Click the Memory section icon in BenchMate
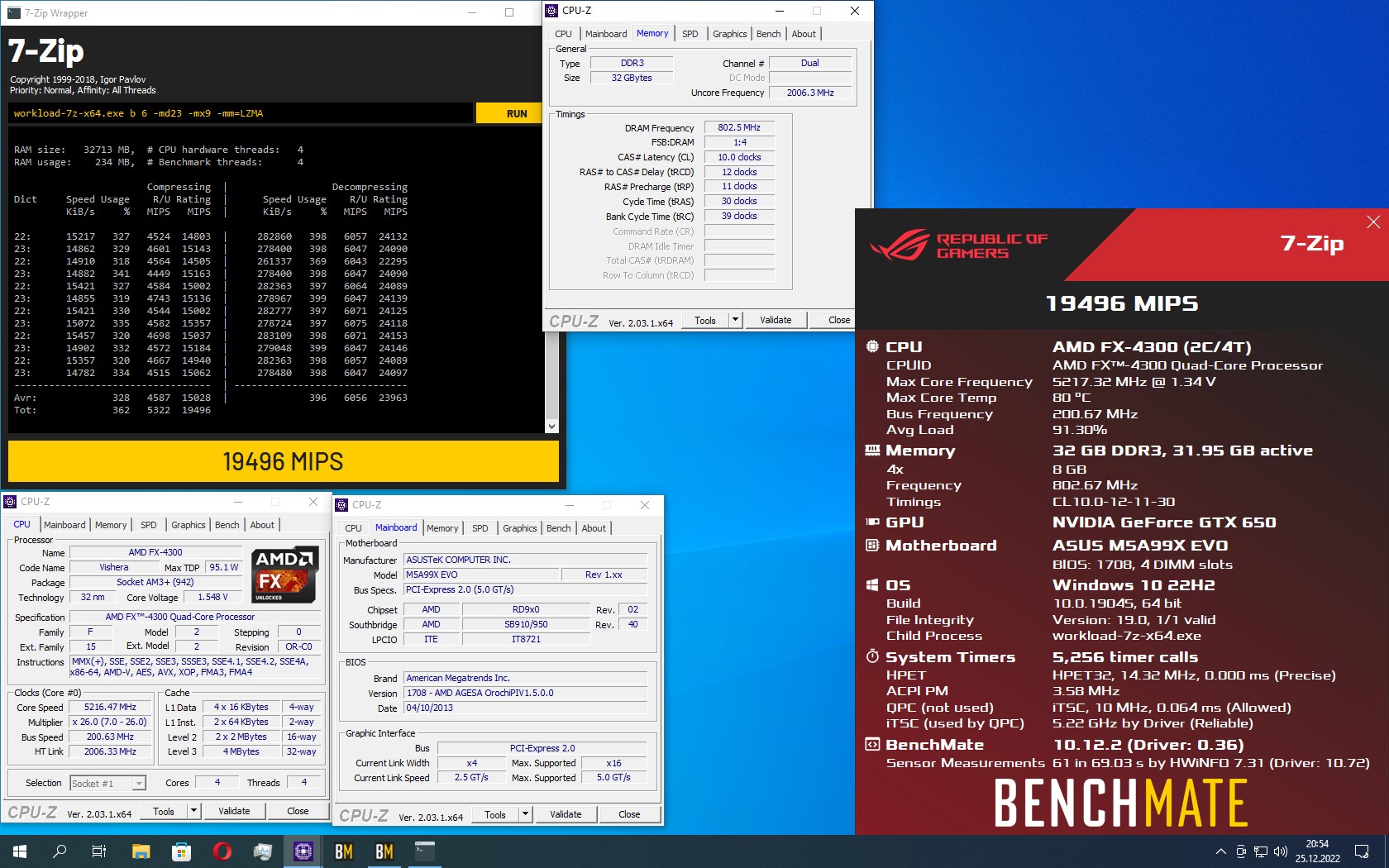 point(872,450)
